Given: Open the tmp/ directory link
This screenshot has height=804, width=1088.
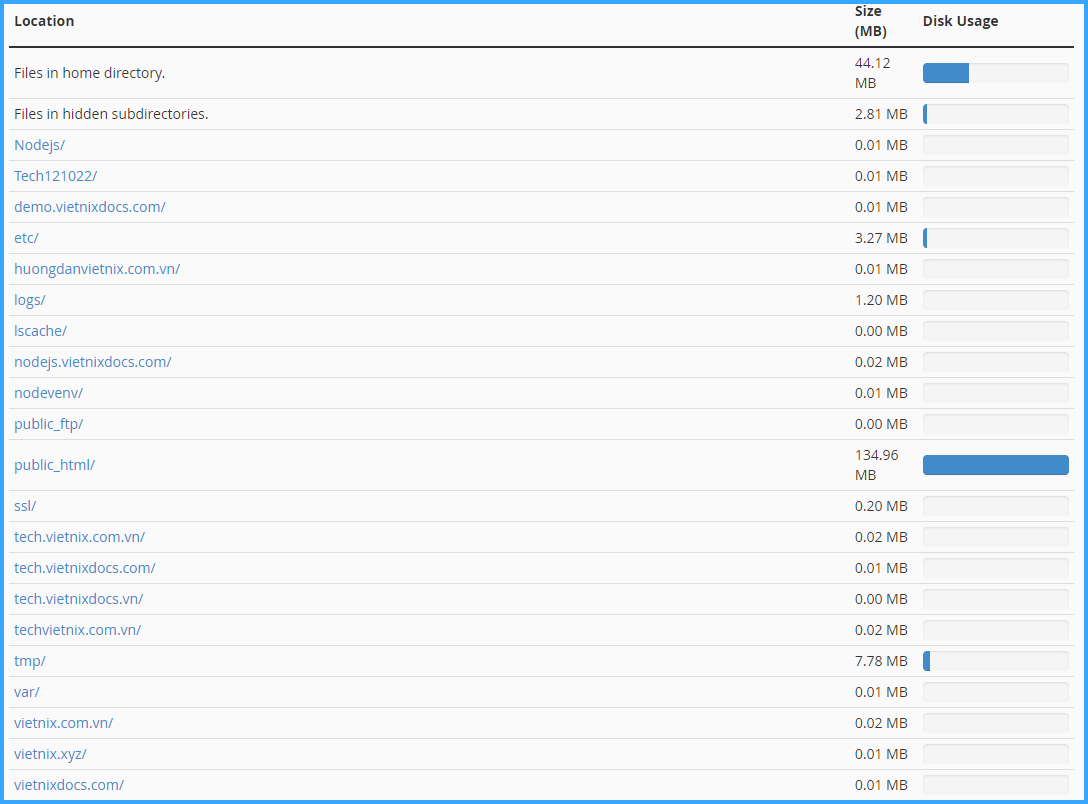Looking at the screenshot, I should coord(30,661).
